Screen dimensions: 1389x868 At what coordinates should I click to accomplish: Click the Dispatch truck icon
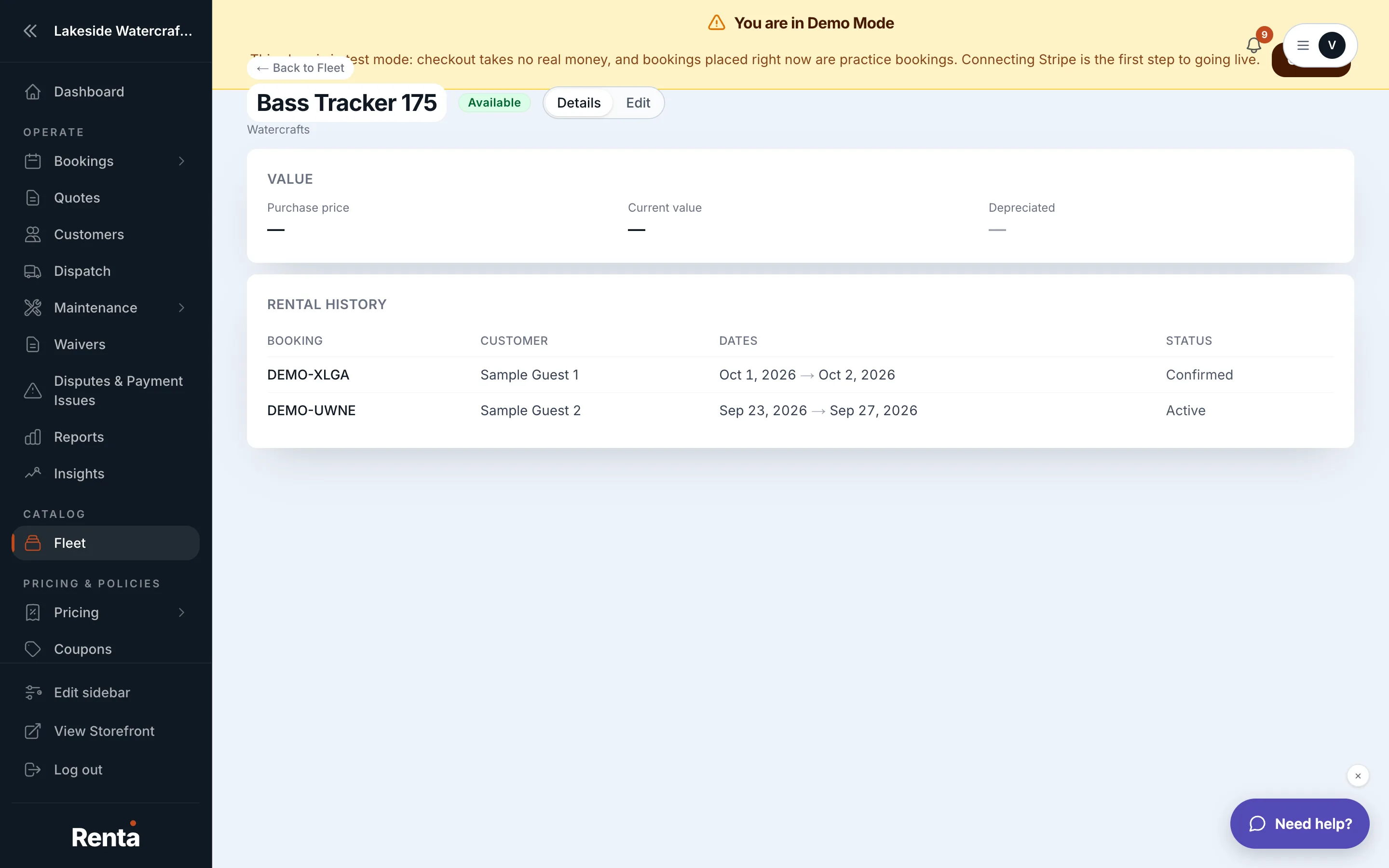[x=33, y=271]
